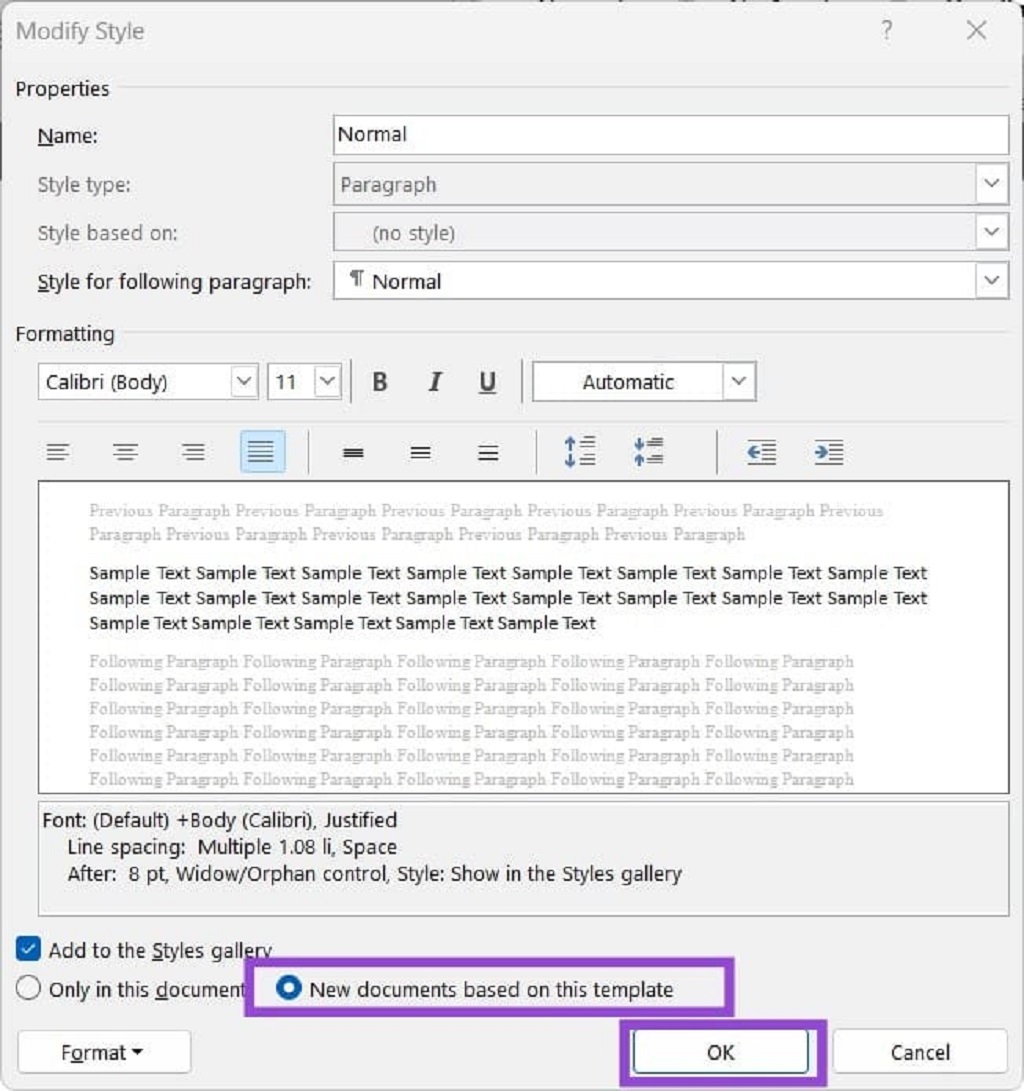
Task: Center align the paragraph text
Action: tap(125, 452)
